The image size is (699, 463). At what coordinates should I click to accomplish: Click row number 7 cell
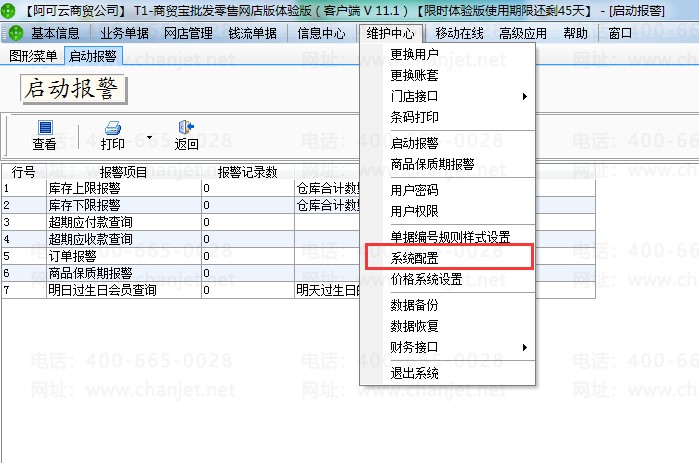[x=24, y=290]
